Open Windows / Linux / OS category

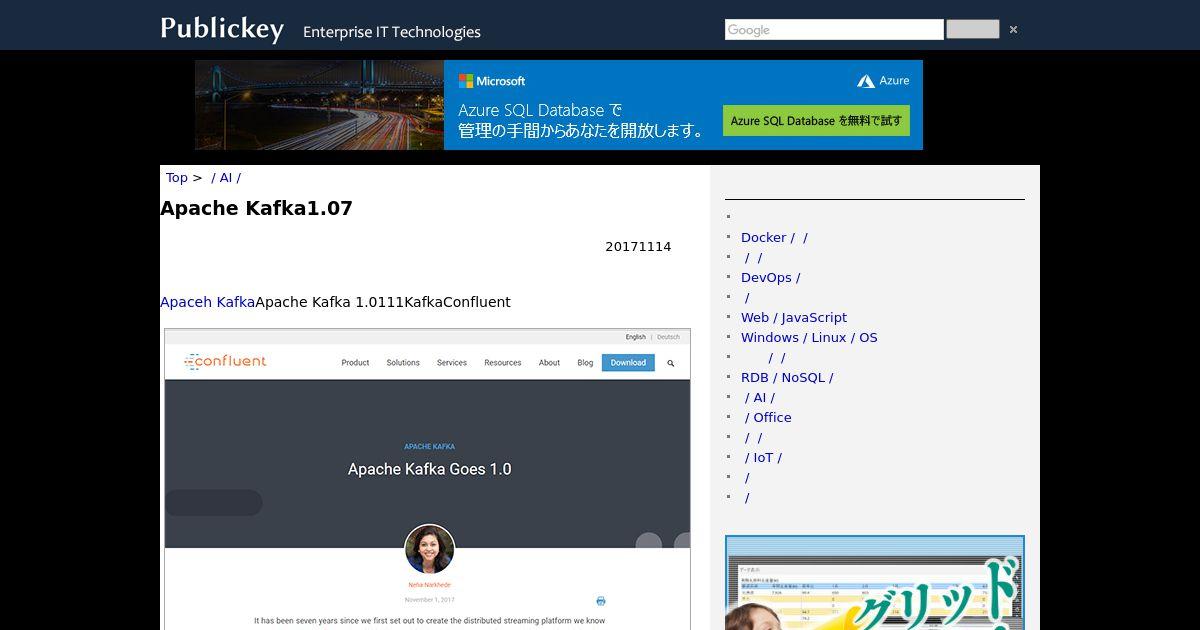click(809, 338)
